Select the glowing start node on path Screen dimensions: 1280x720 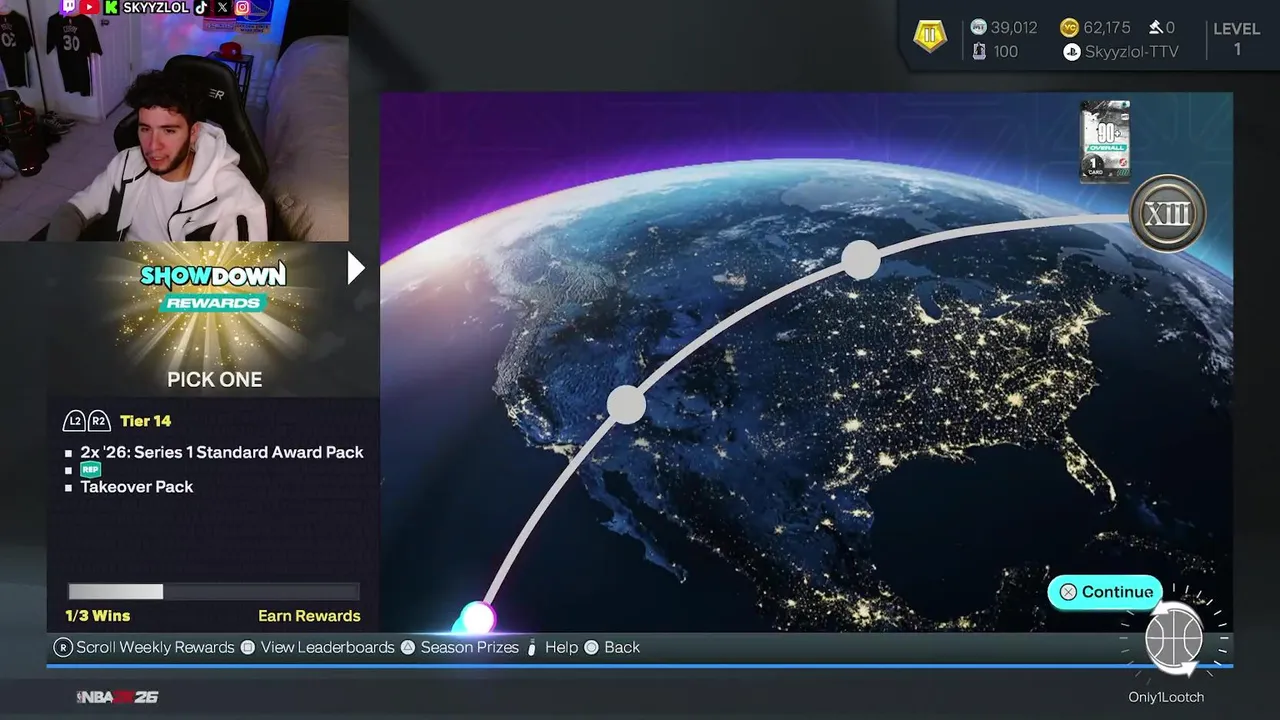(x=477, y=618)
